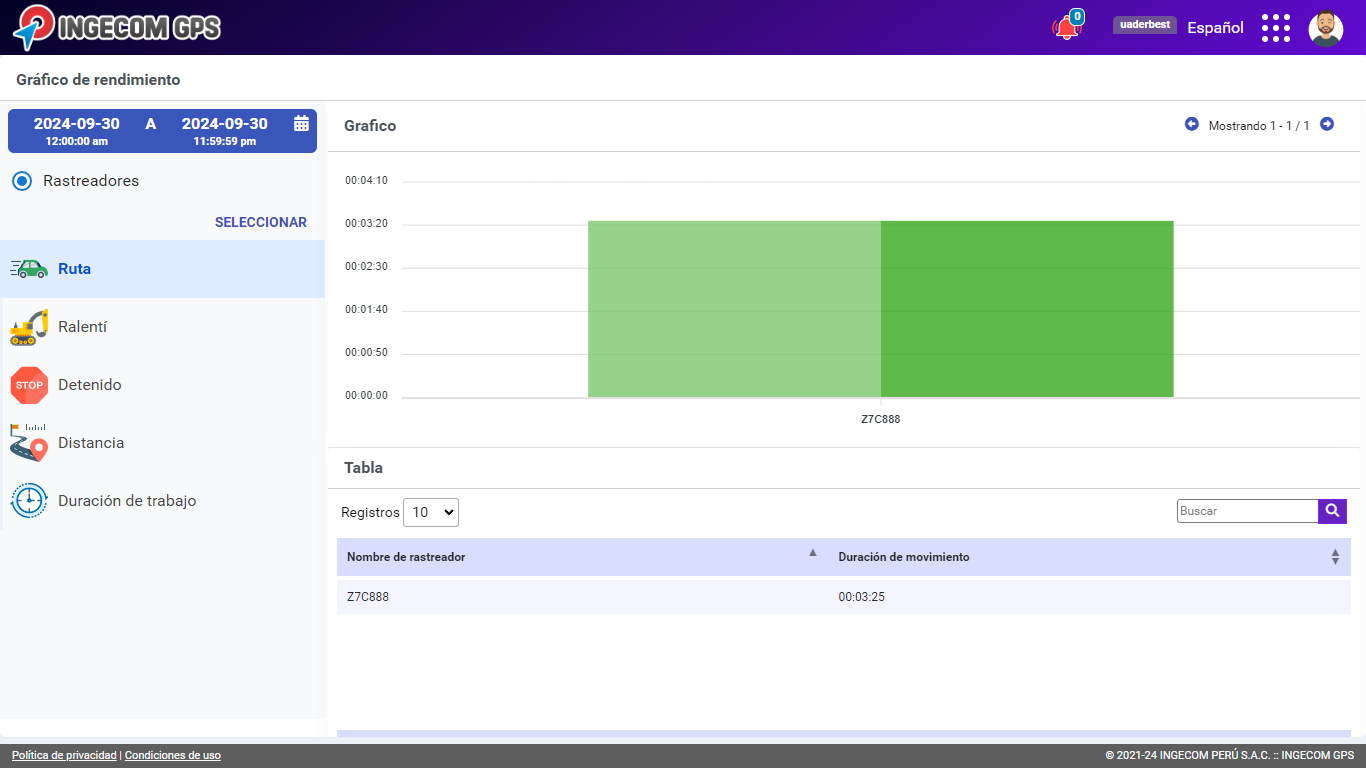Click the INGECOM GPS logo
The height and width of the screenshot is (768, 1366).
click(117, 27)
